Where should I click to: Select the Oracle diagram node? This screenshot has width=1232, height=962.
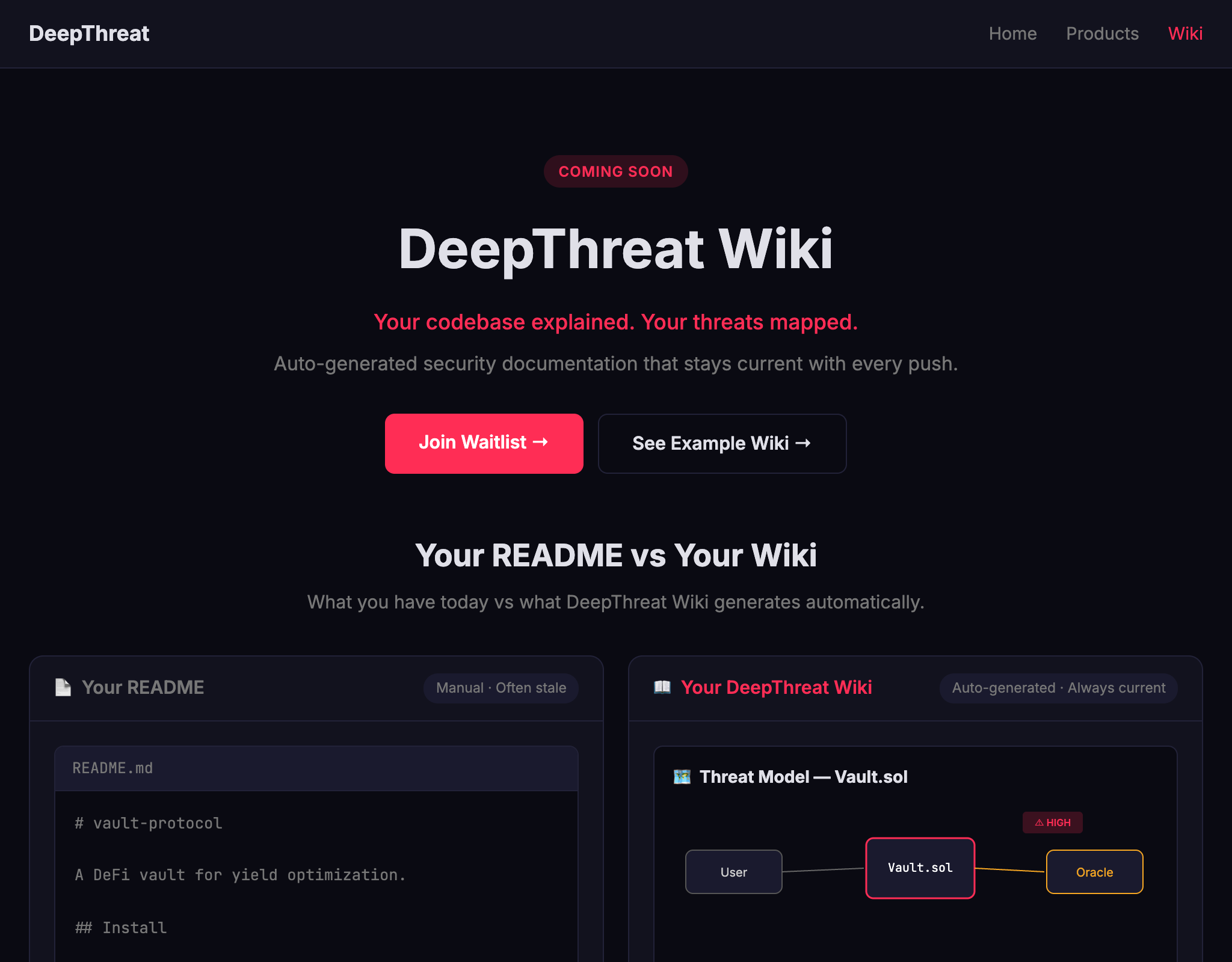pos(1094,872)
